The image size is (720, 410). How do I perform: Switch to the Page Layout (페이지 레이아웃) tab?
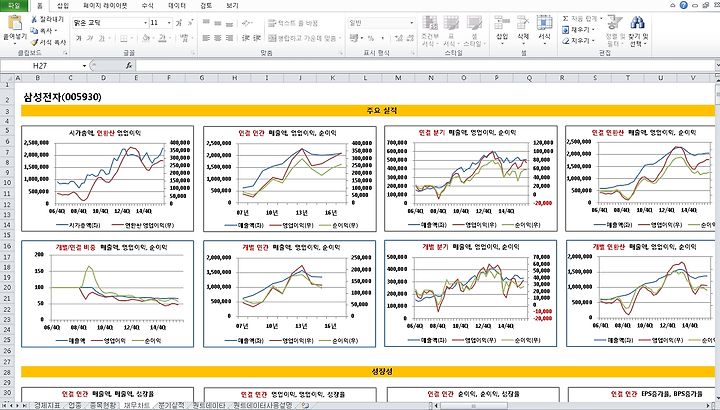(105, 6)
